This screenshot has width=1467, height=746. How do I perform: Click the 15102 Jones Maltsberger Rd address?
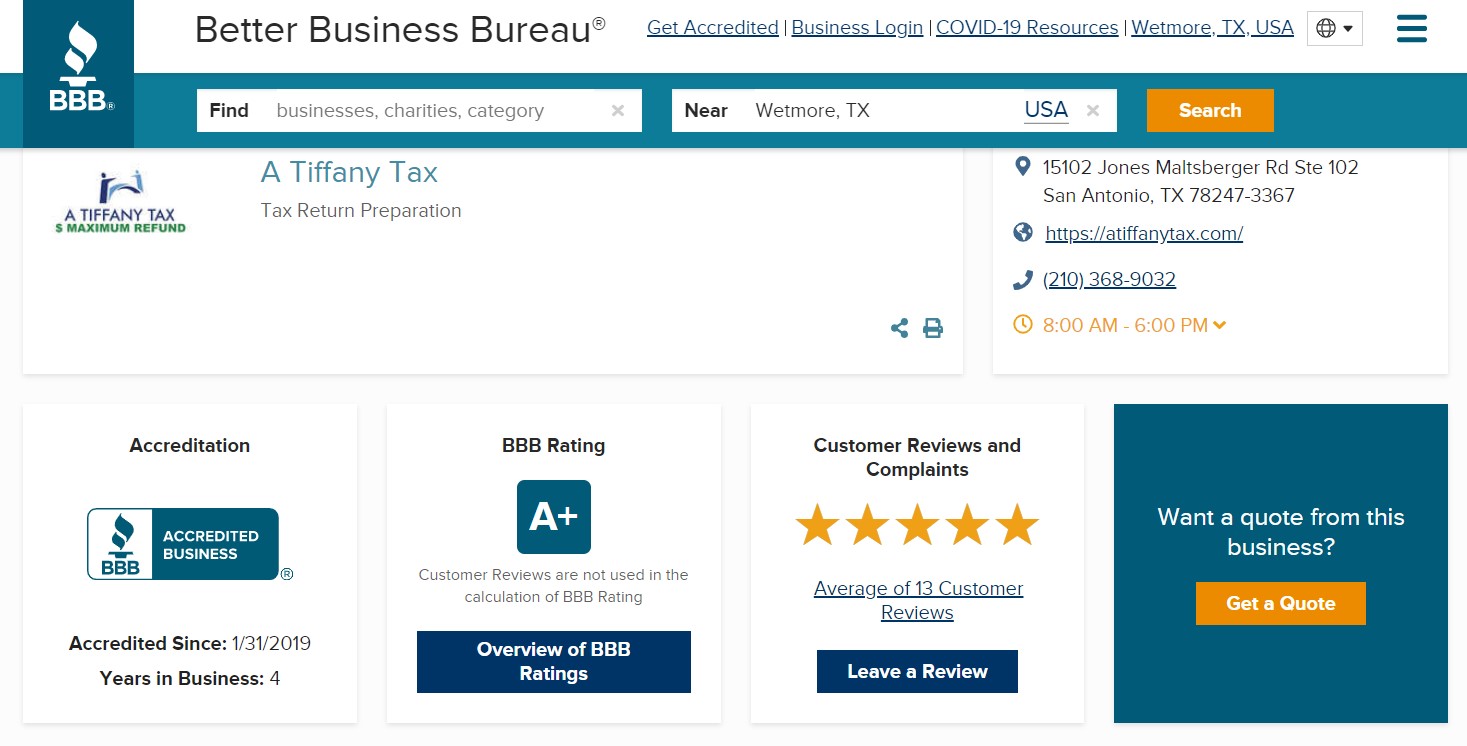tap(1201, 167)
